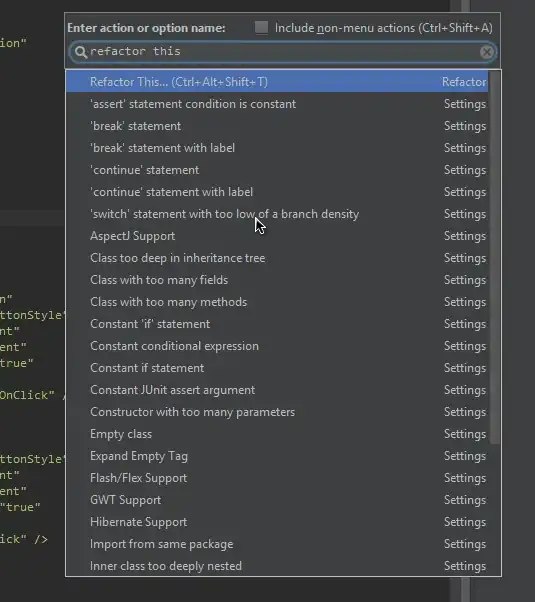Click the search magnifier icon
This screenshot has width=535, height=602.
point(81,51)
